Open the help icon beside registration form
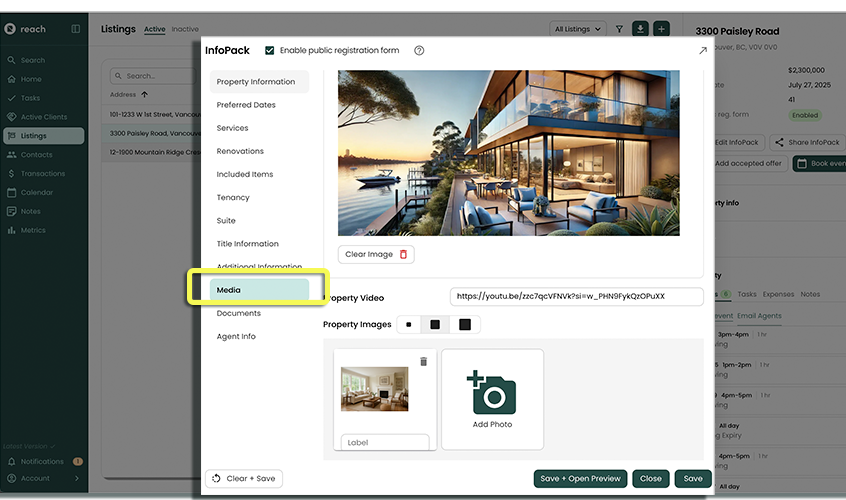 point(419,50)
